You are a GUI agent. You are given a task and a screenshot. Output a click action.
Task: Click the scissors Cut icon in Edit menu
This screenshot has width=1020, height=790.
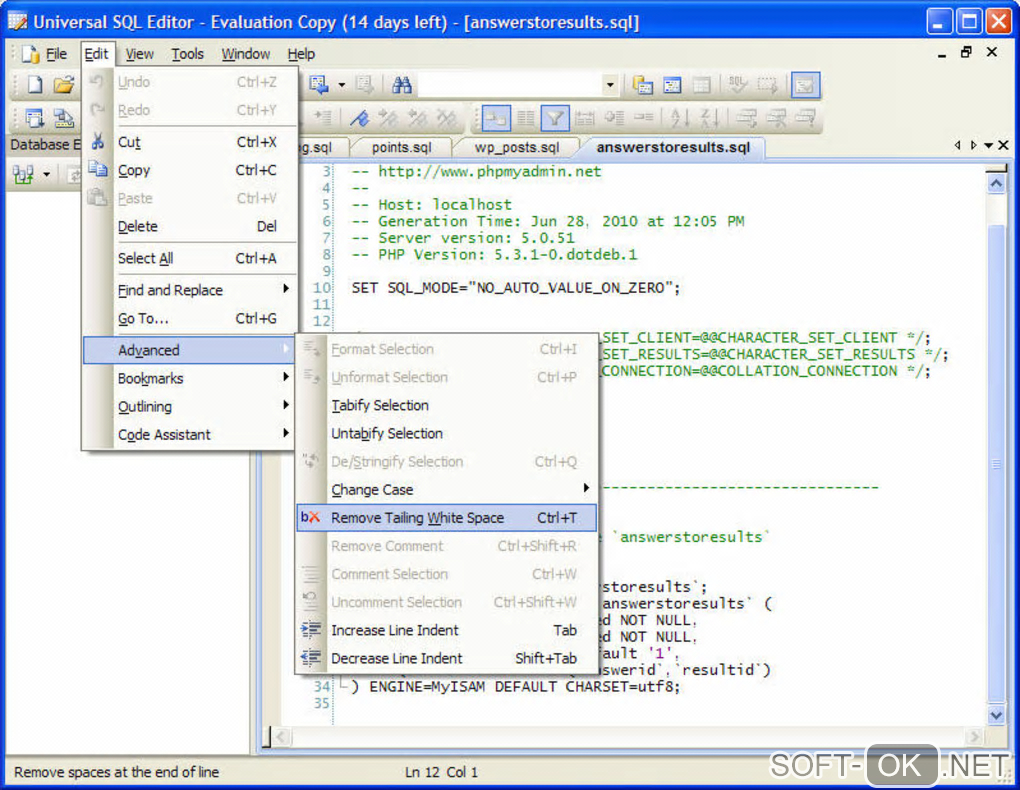[98, 141]
